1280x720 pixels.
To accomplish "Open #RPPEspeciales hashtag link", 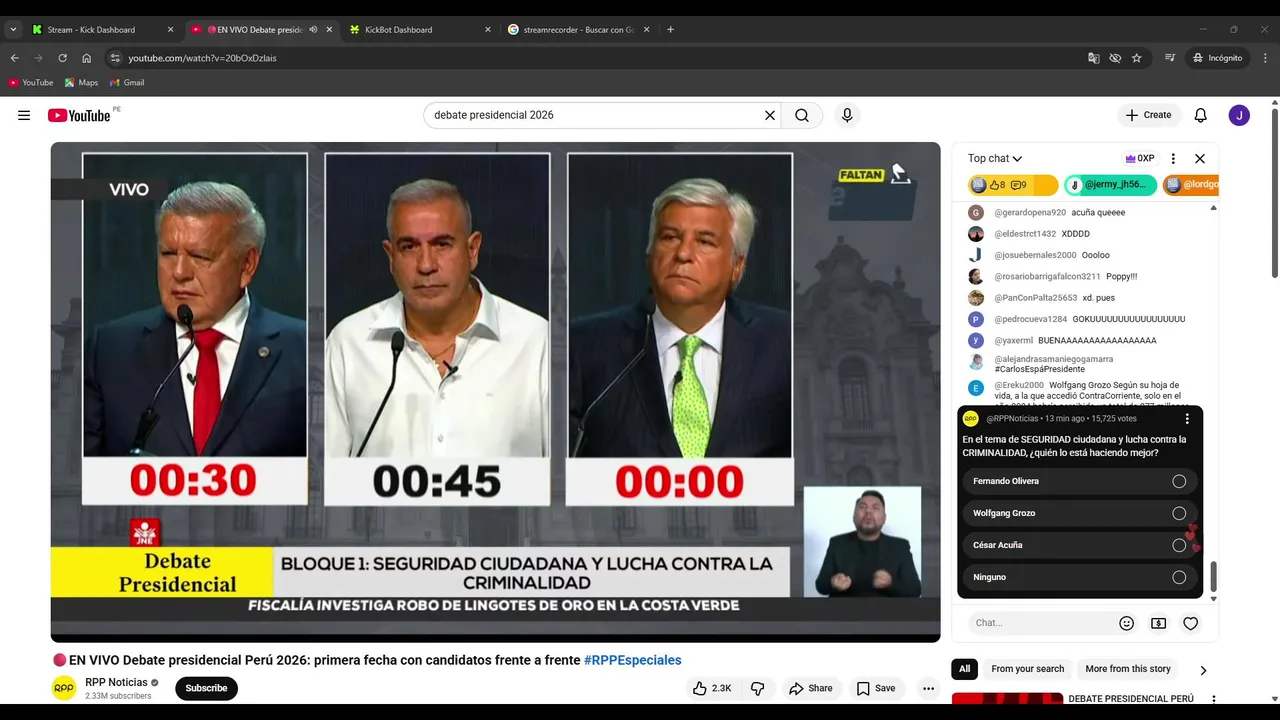I will pyautogui.click(x=632, y=660).
